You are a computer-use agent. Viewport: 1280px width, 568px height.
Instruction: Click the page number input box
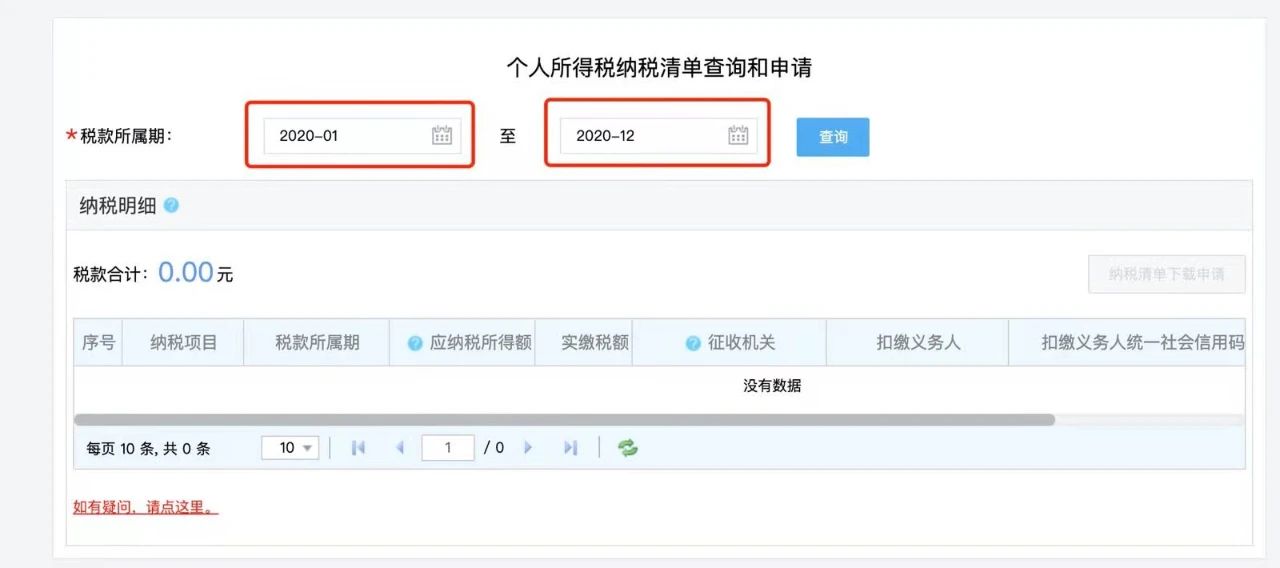coord(448,448)
